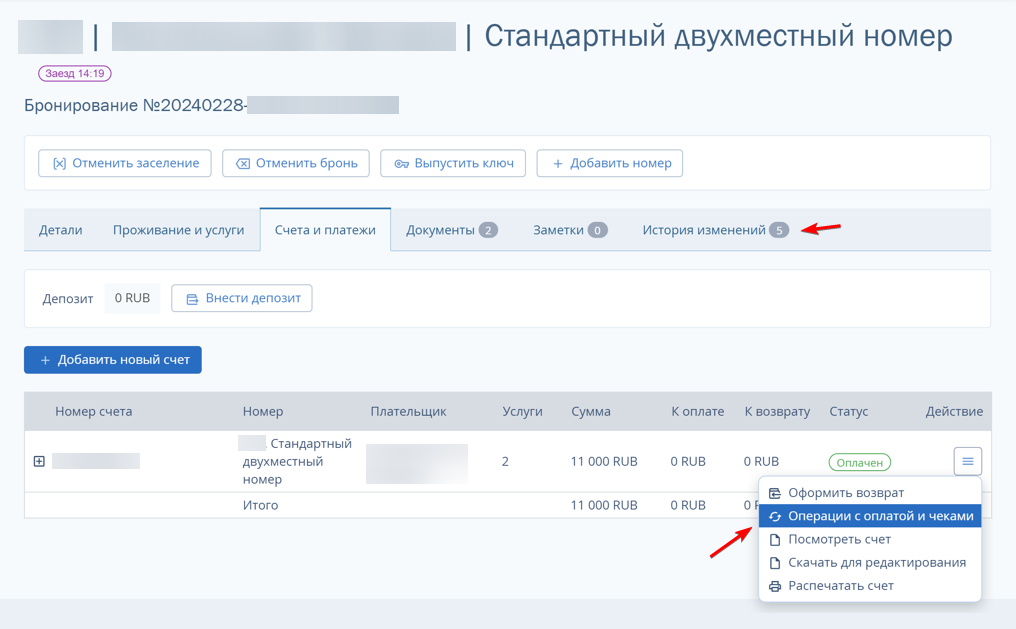Viewport: 1016px width, 629px height.
Task: Select the Счета и платежи tab
Action: click(x=325, y=230)
